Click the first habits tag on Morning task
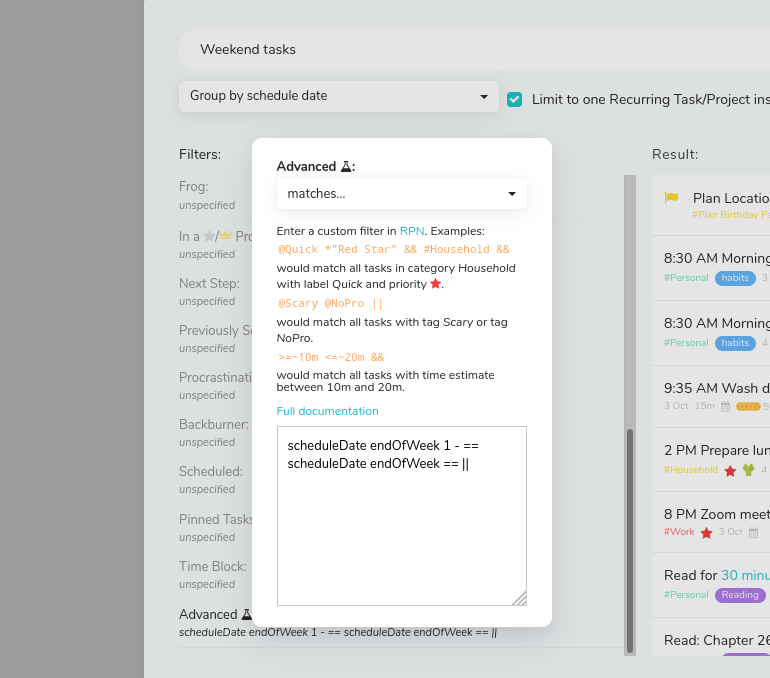This screenshot has width=770, height=678. tap(735, 278)
